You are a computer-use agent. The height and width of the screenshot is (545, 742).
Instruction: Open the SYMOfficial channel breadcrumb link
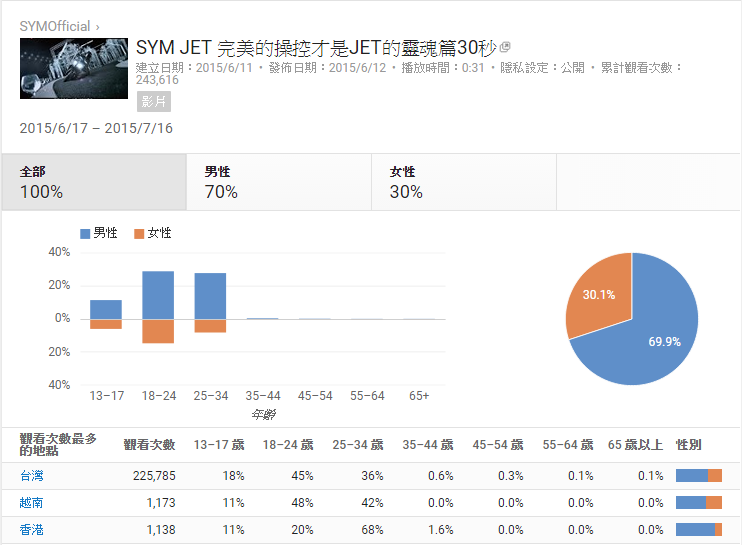[54, 26]
